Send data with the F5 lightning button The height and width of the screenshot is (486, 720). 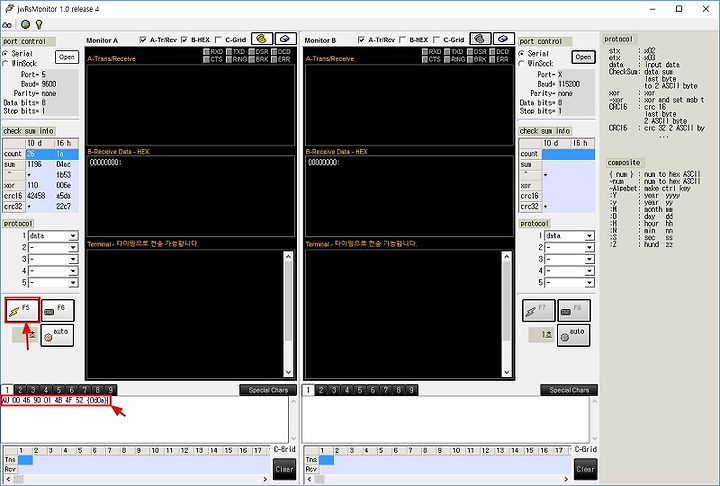pyautogui.click(x=22, y=310)
